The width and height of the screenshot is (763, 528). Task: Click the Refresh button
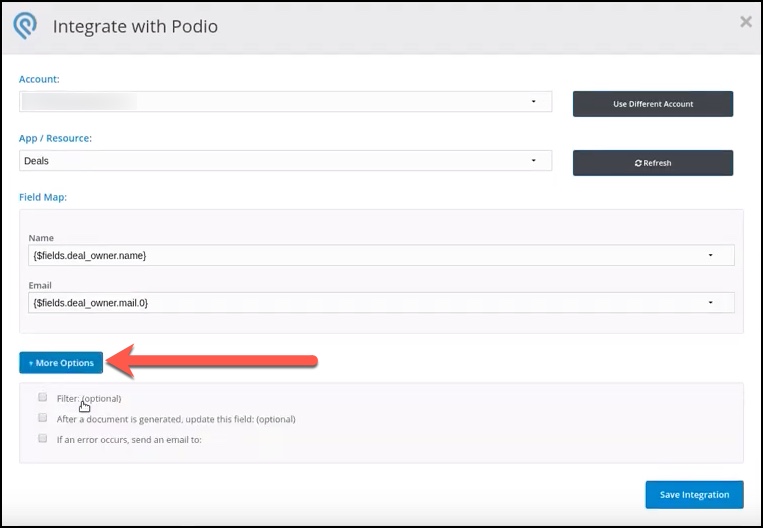(x=652, y=163)
